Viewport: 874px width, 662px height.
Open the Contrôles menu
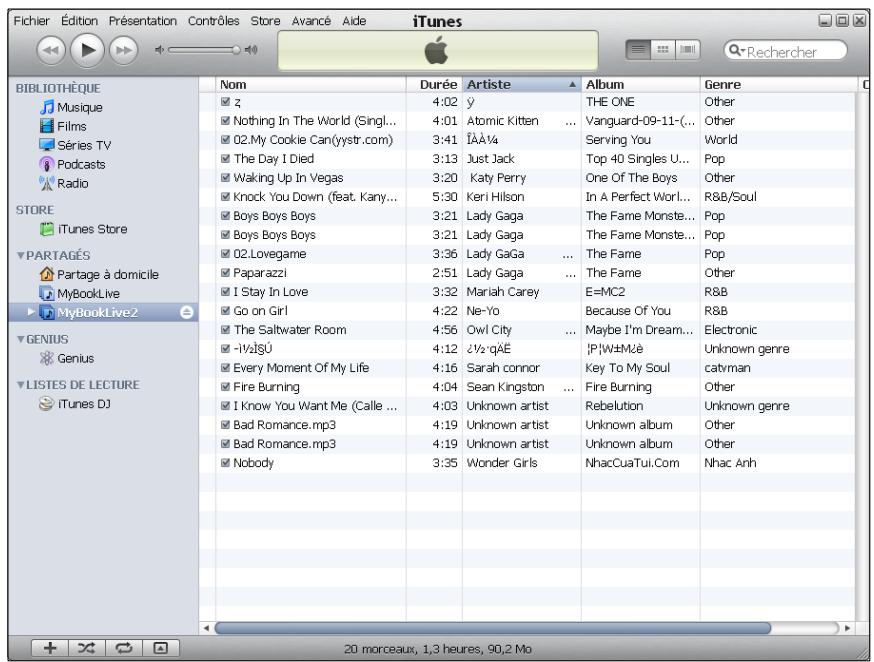pyautogui.click(x=213, y=21)
